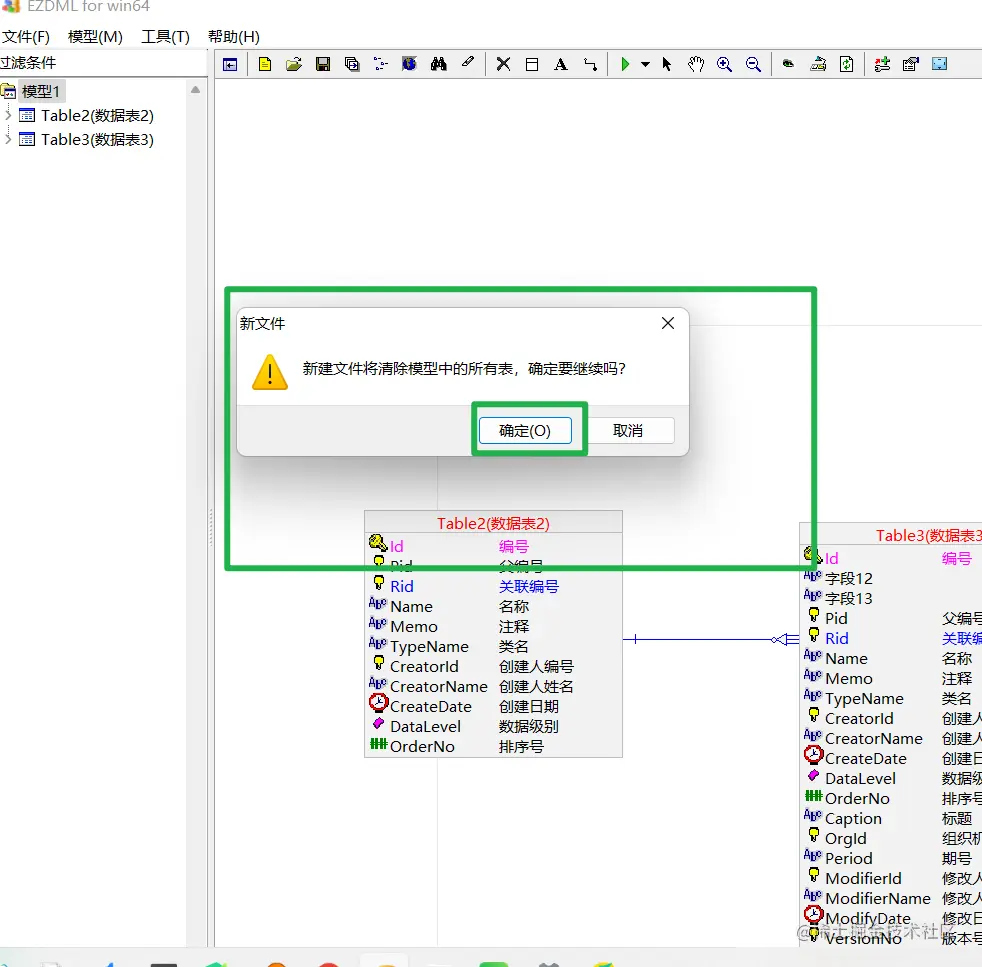Select Table3(数据表3) in the model tree
This screenshot has width=982, height=967.
click(x=97, y=140)
